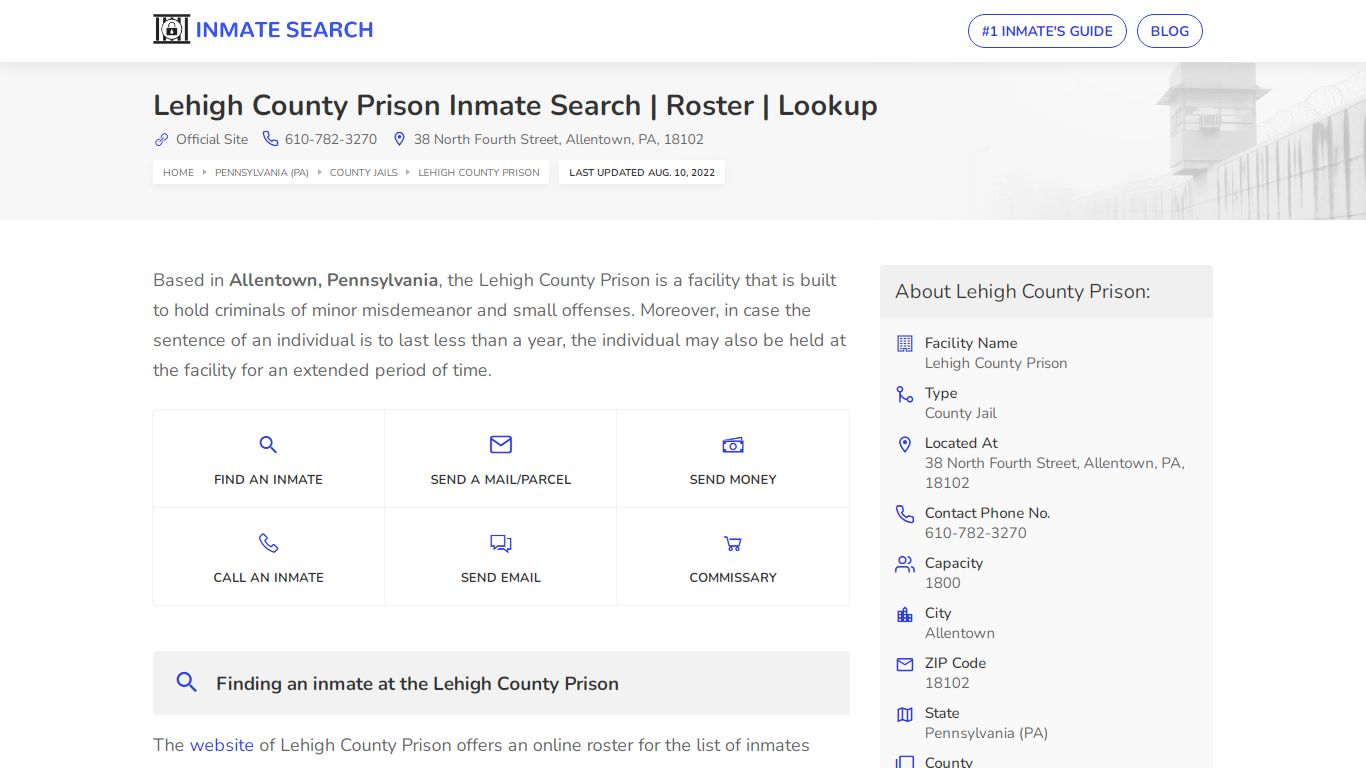Open the SEND MONEY tile
Viewport: 1366px width, 768px height.
[x=733, y=459]
